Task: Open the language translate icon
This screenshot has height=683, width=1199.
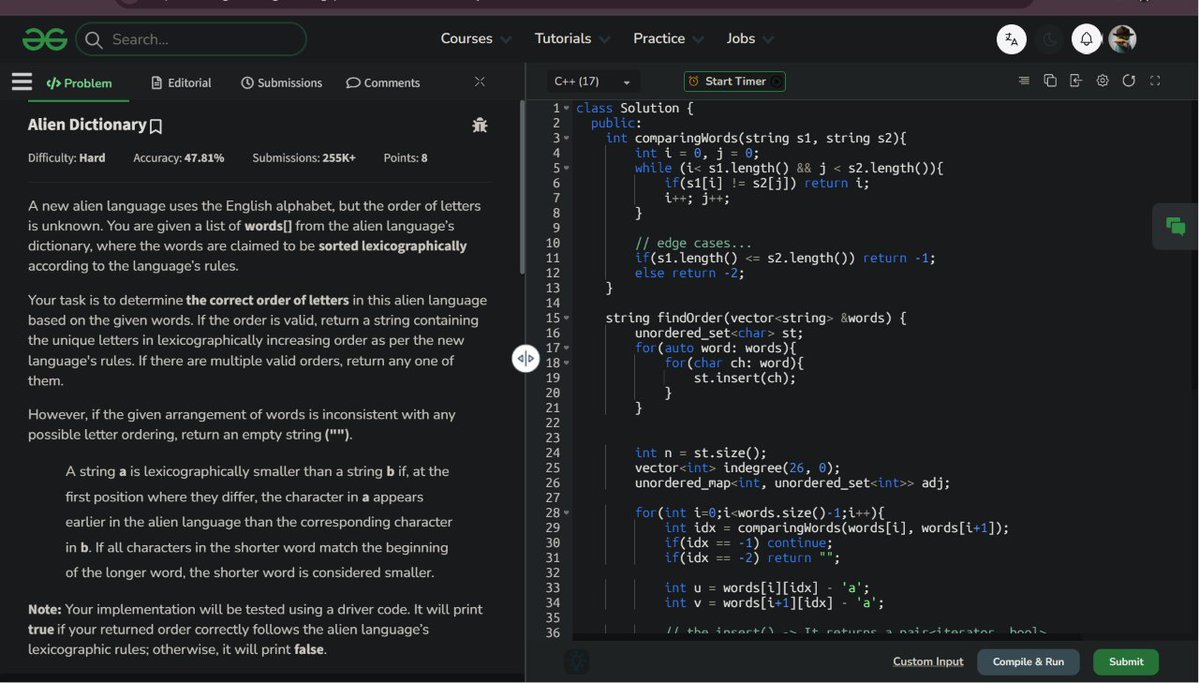Action: pos(1011,39)
